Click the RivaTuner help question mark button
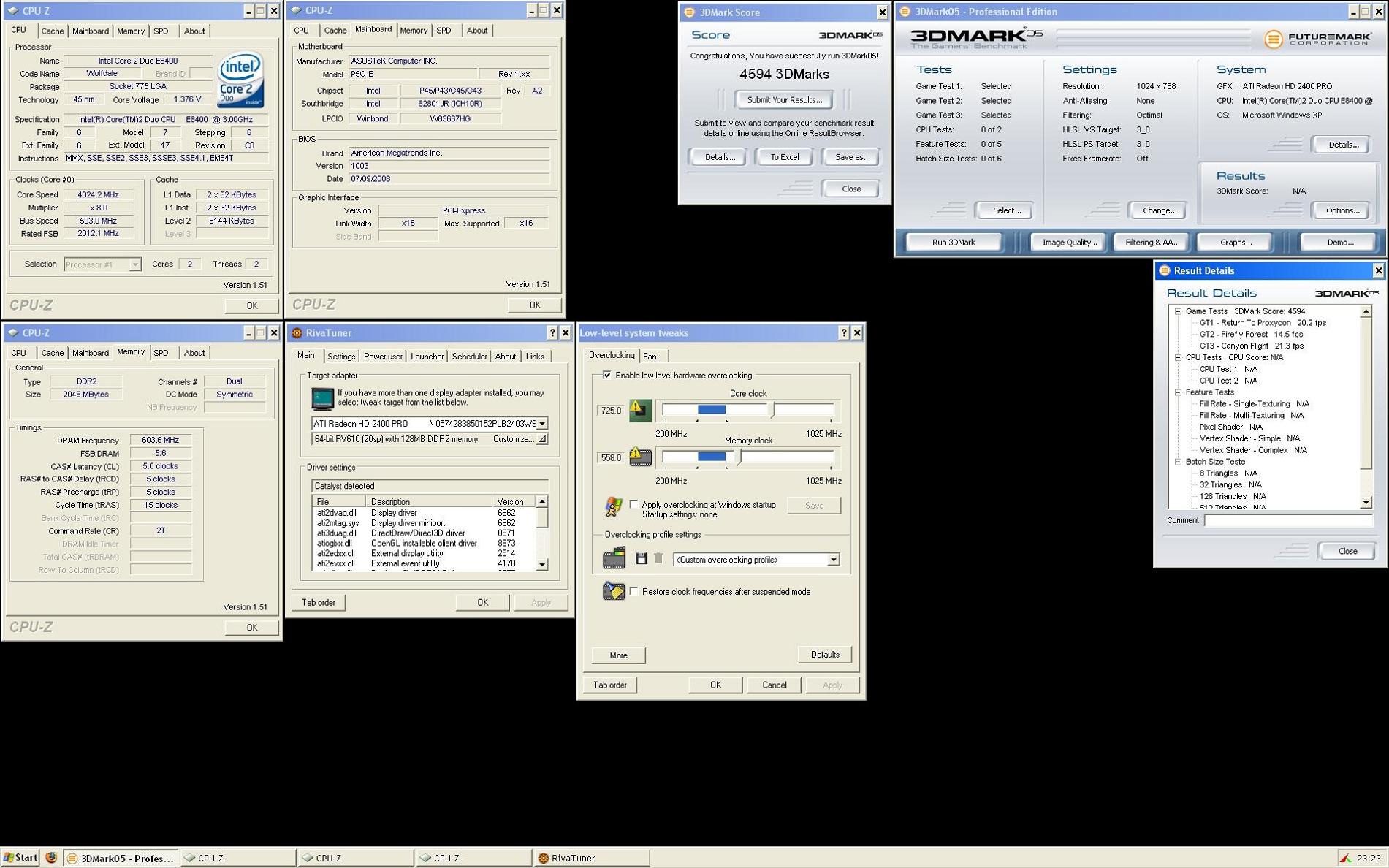1389x868 pixels. coord(552,333)
